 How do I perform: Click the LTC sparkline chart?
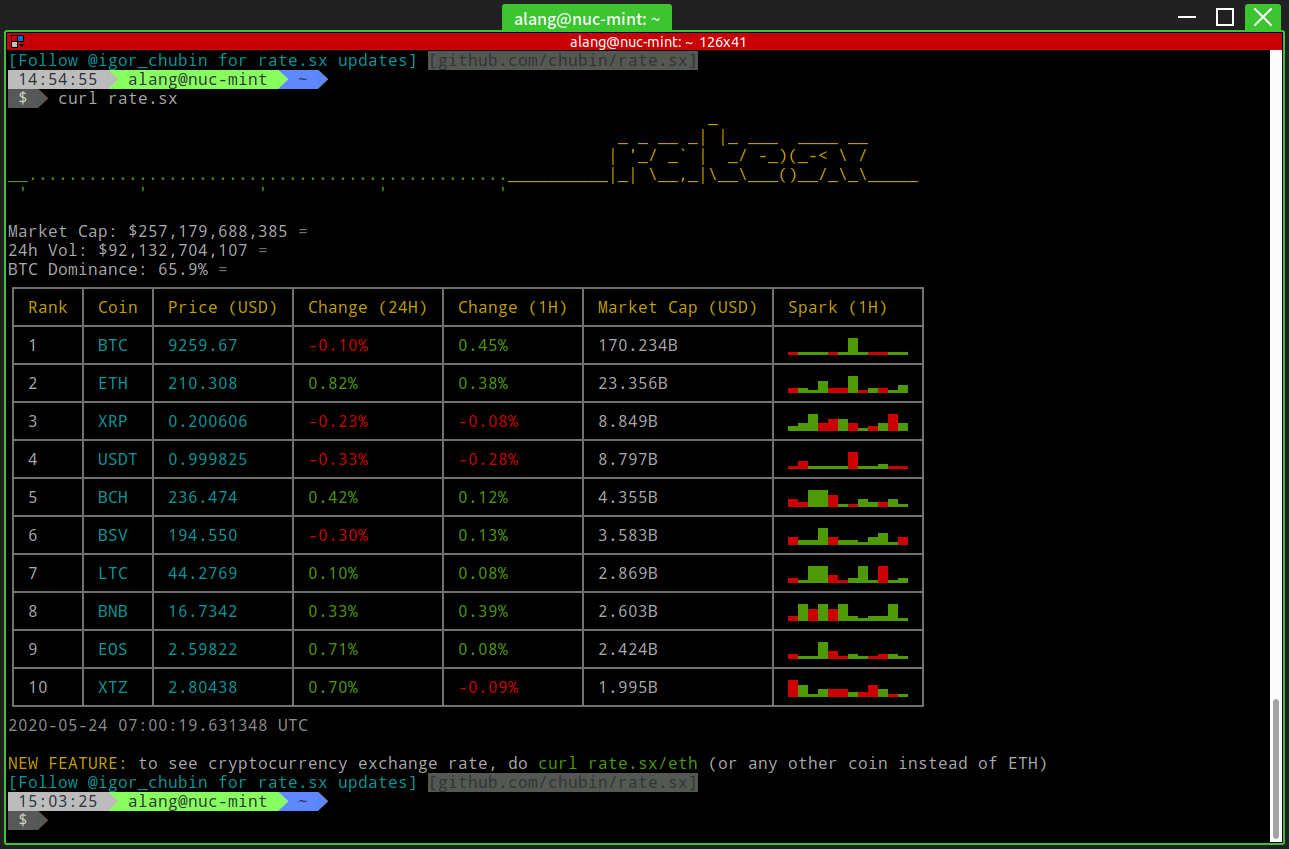(x=848, y=574)
